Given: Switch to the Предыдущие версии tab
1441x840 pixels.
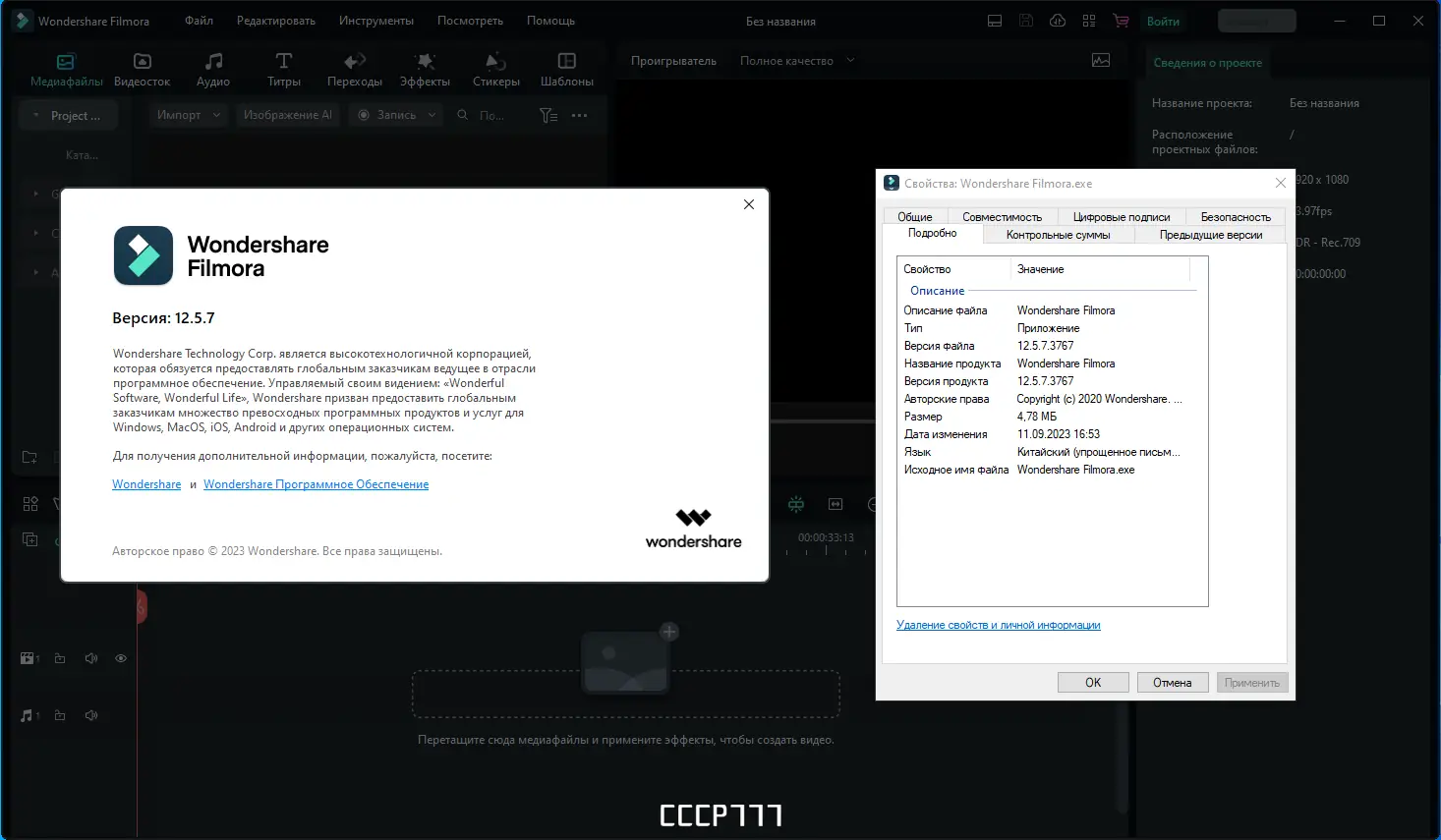Looking at the screenshot, I should (x=1211, y=235).
